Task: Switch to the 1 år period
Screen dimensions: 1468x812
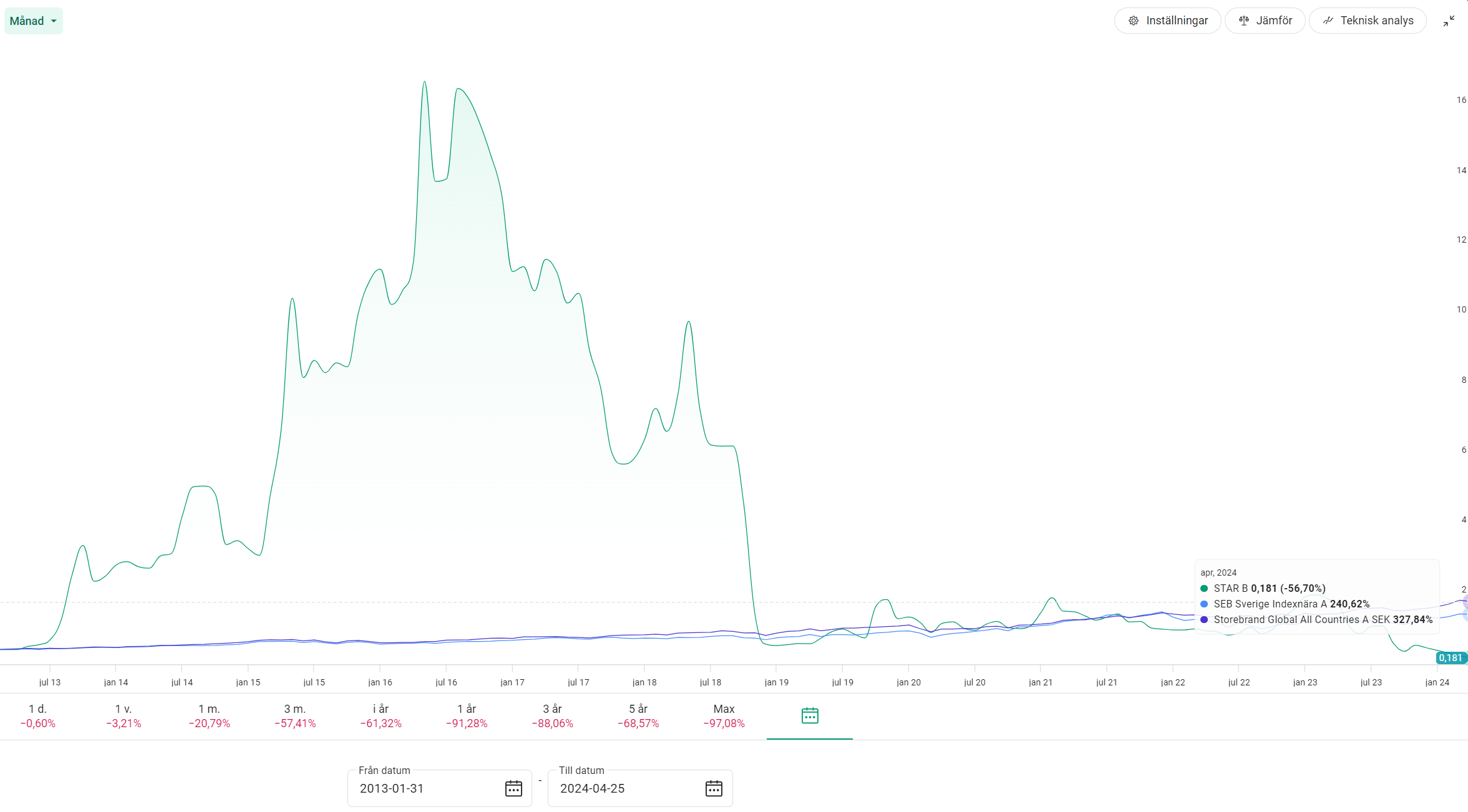Action: (x=466, y=715)
